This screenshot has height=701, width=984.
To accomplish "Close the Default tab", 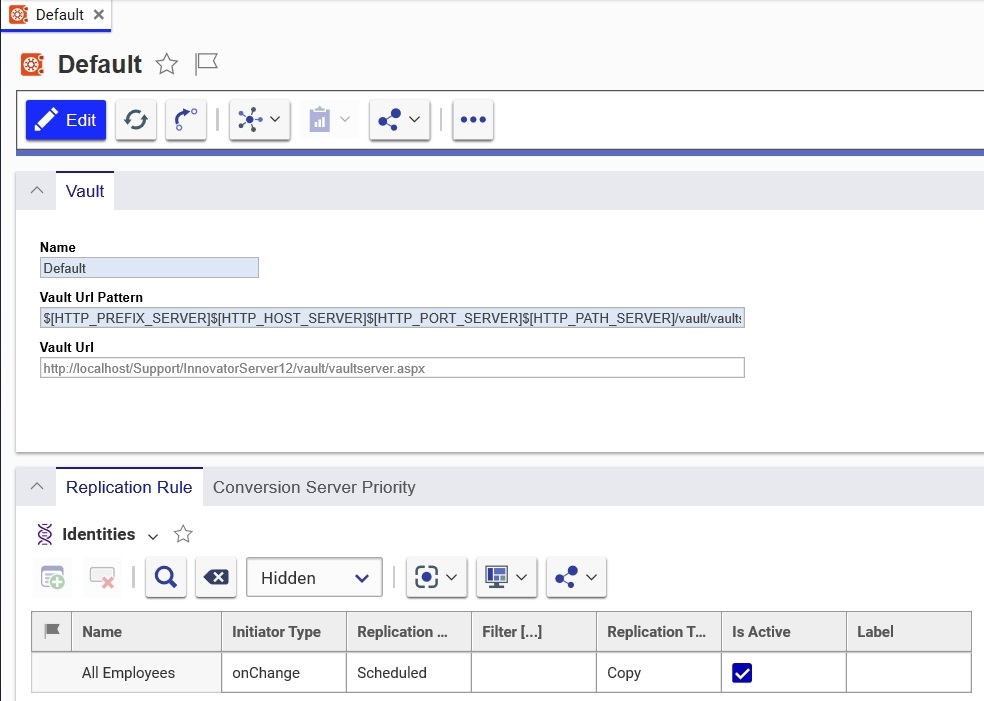I will [99, 14].
